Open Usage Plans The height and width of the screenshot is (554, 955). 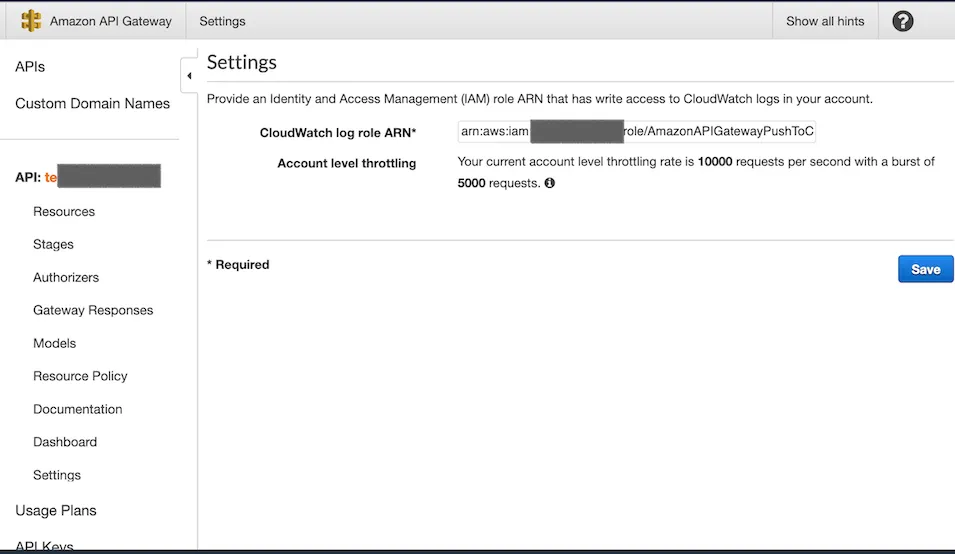click(x=55, y=510)
